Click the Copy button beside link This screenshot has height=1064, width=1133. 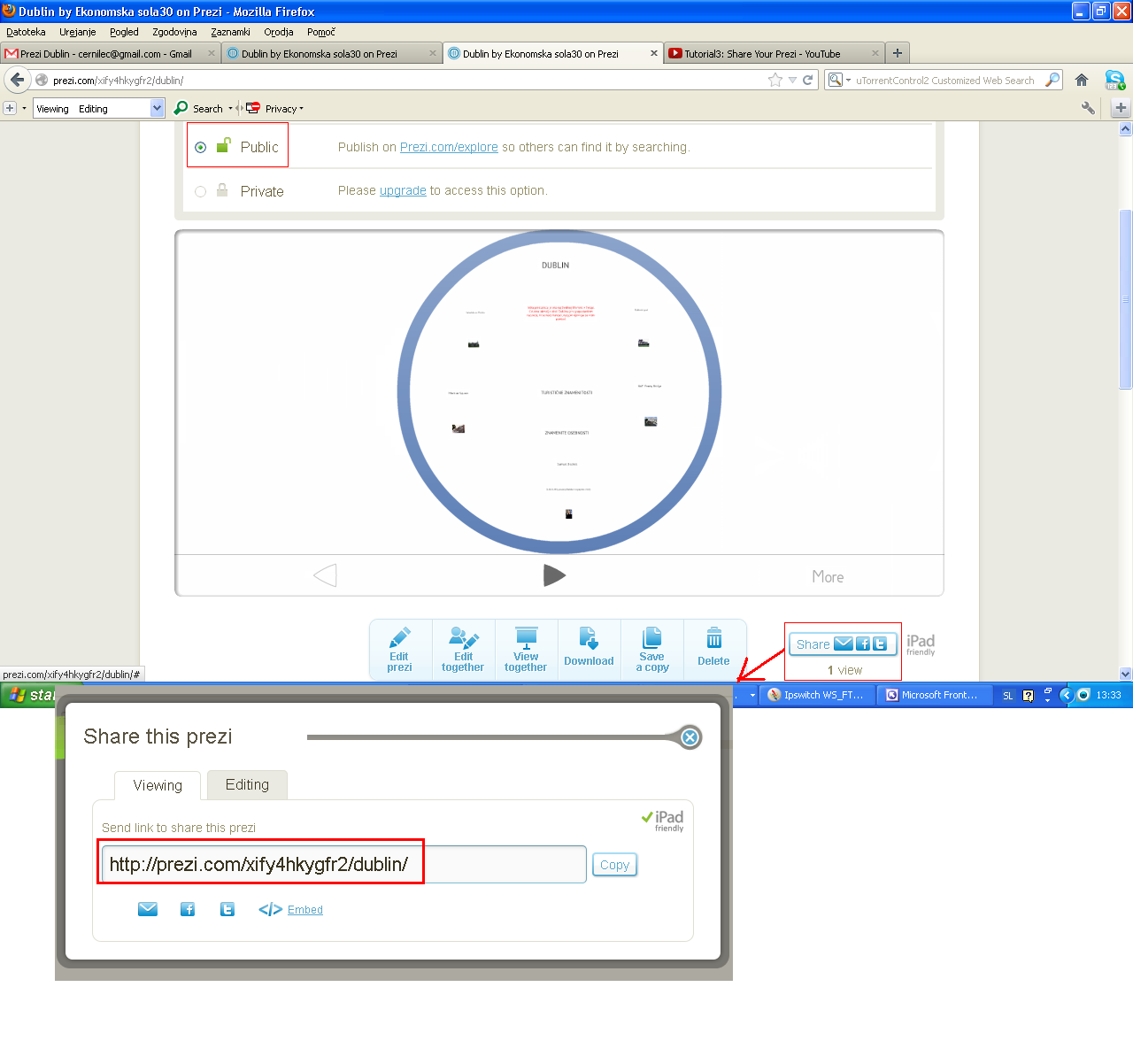[614, 865]
